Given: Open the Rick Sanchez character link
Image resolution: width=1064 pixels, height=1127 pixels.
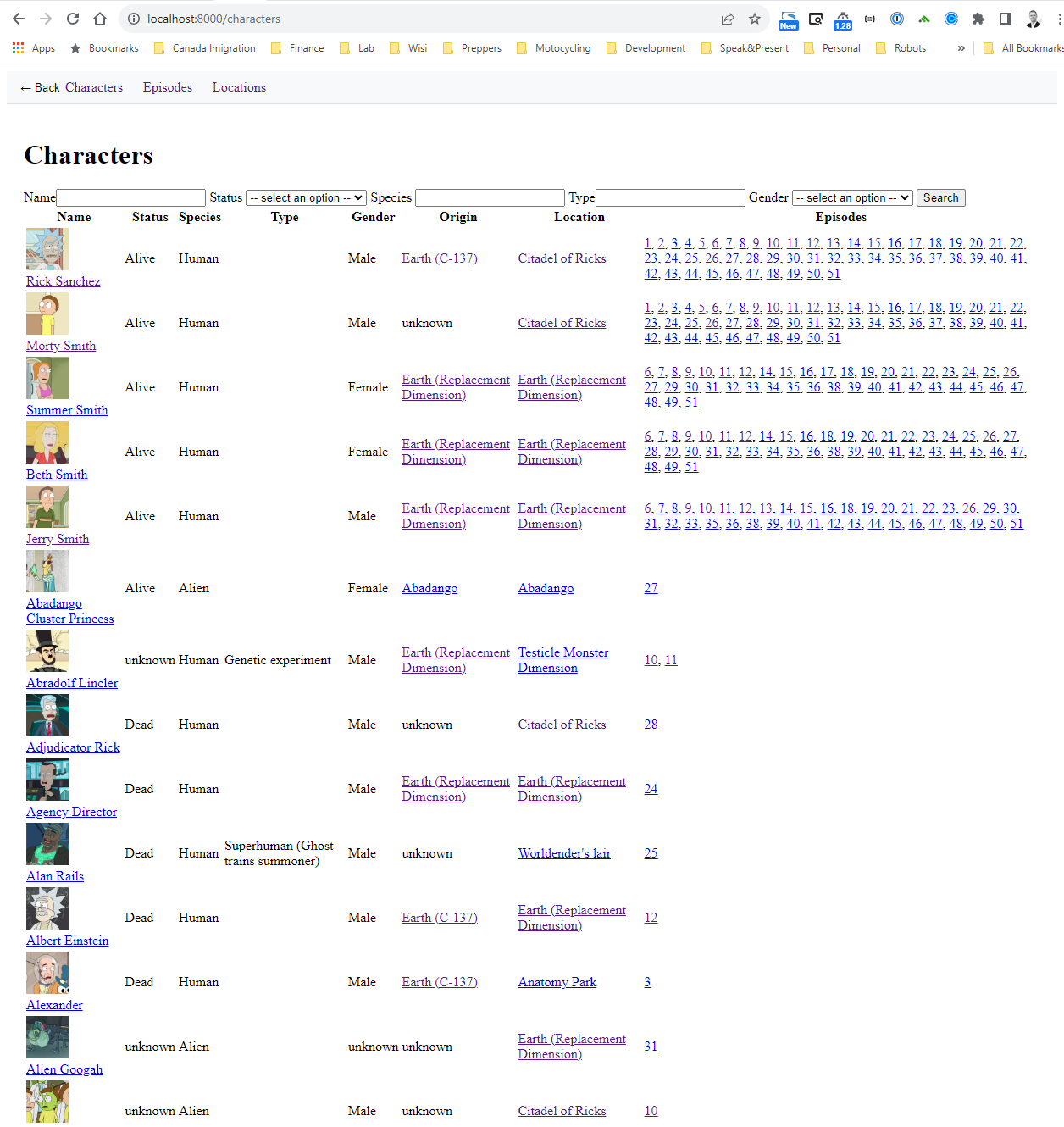Looking at the screenshot, I should click(64, 281).
